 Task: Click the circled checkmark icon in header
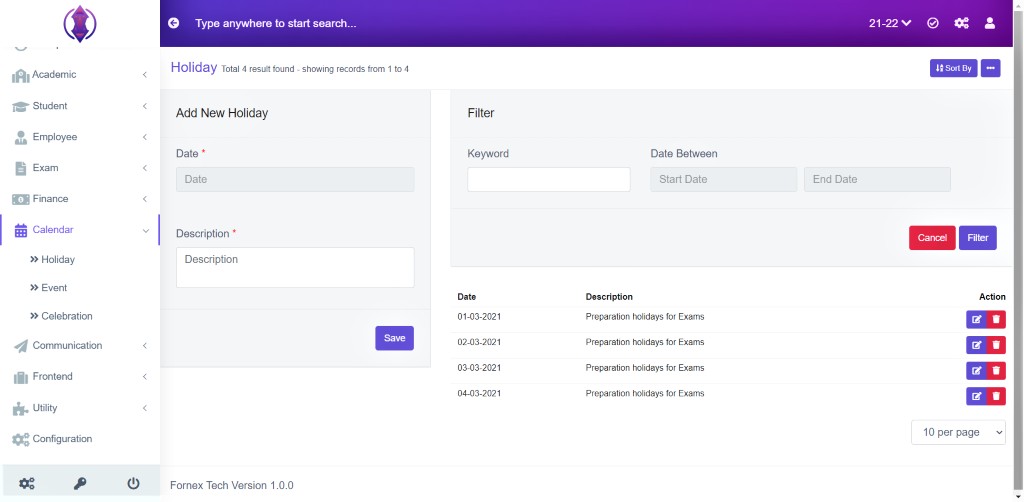tap(933, 24)
